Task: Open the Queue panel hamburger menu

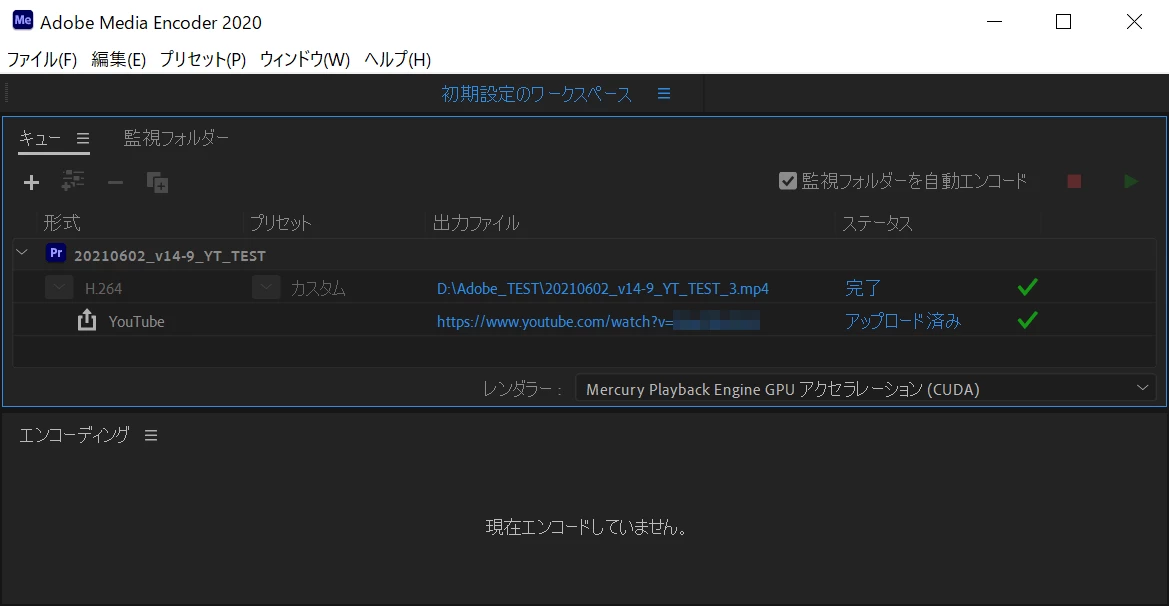Action: tap(83, 139)
